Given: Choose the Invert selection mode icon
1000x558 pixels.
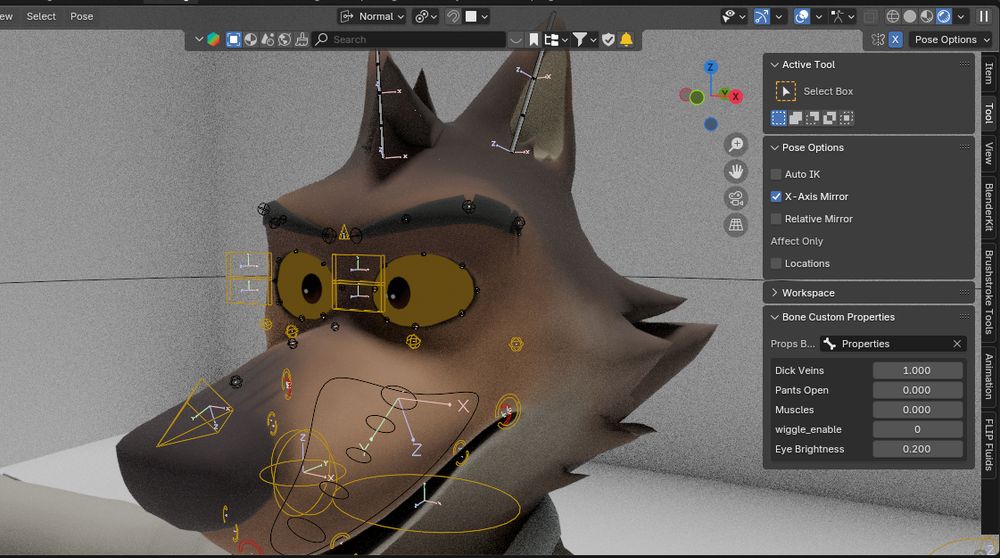Looking at the screenshot, I should (x=829, y=118).
